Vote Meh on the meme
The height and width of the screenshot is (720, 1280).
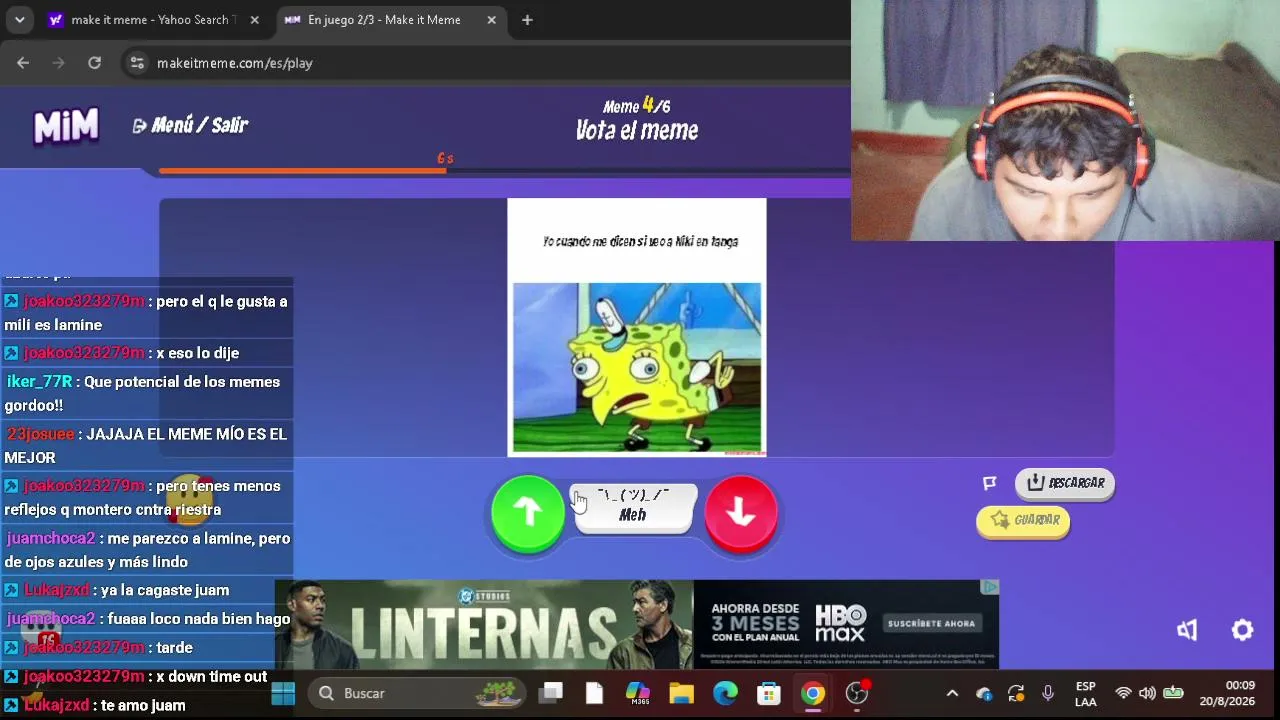coord(633,509)
